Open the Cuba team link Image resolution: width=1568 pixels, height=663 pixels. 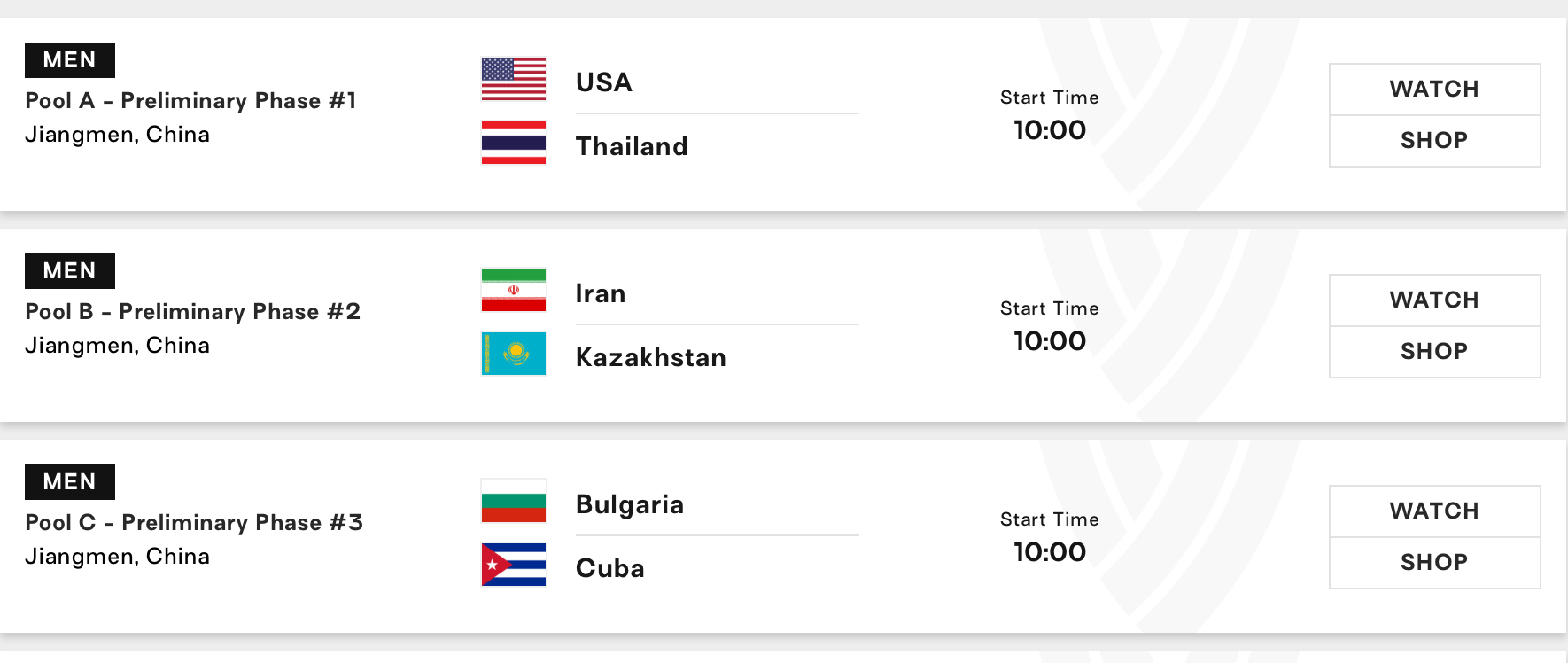[x=610, y=568]
